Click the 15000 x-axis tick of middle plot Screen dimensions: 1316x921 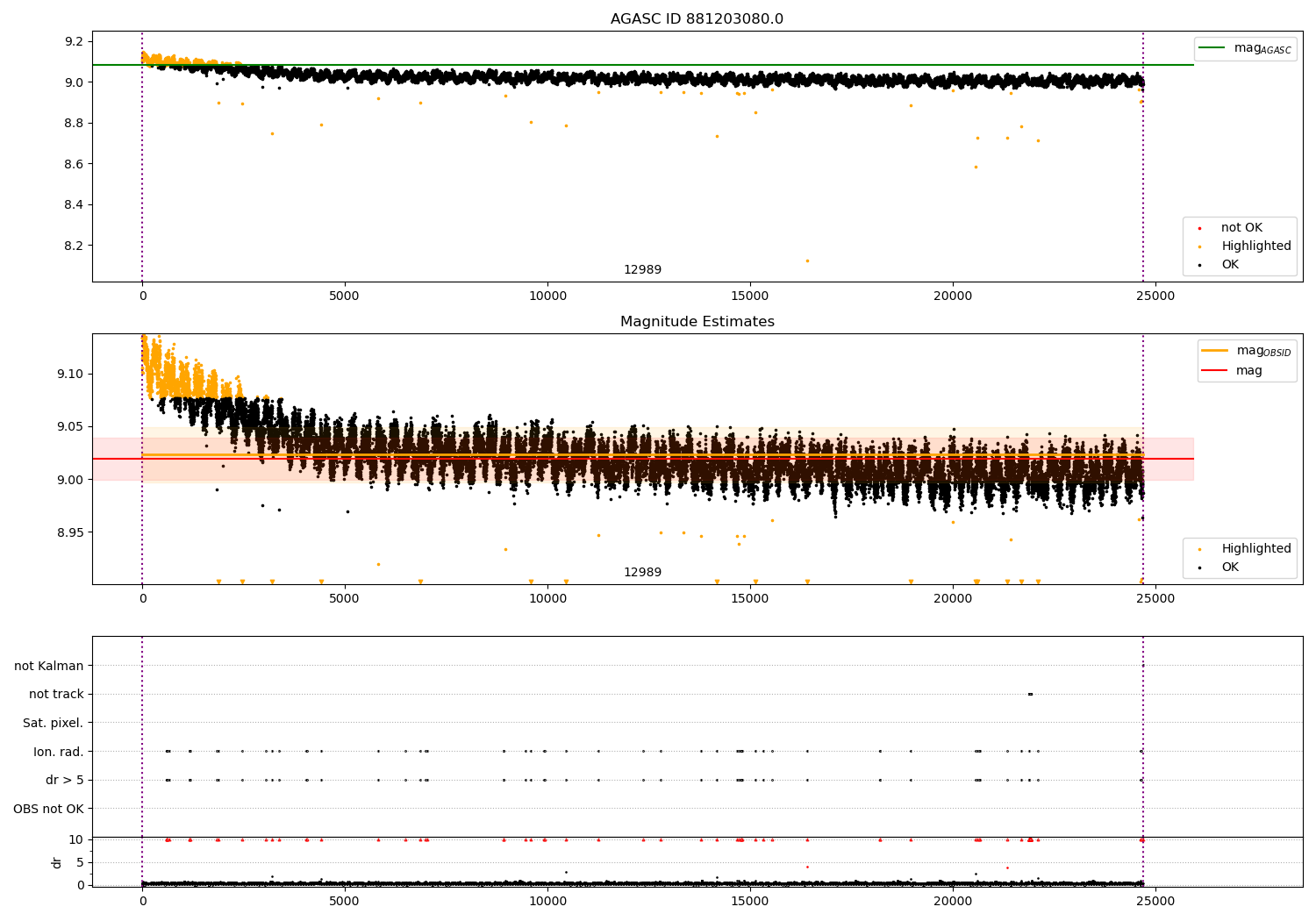[x=750, y=598]
